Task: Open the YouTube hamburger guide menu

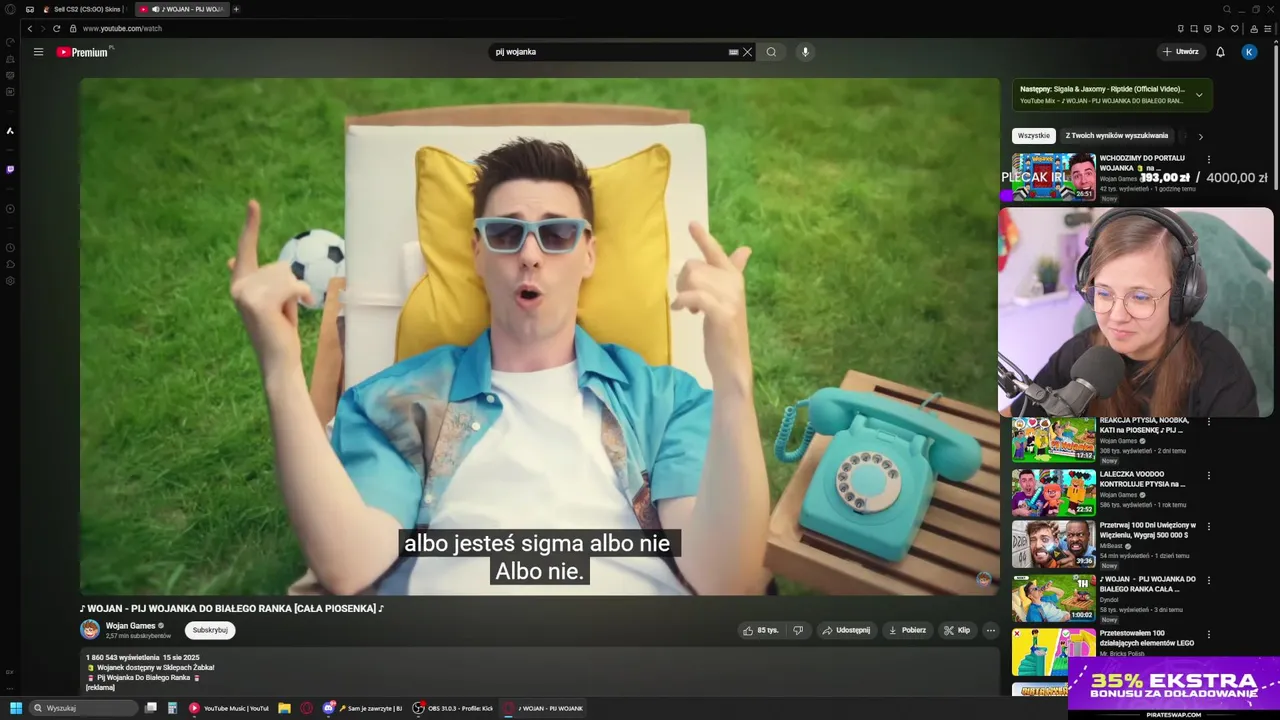Action: tap(38, 52)
